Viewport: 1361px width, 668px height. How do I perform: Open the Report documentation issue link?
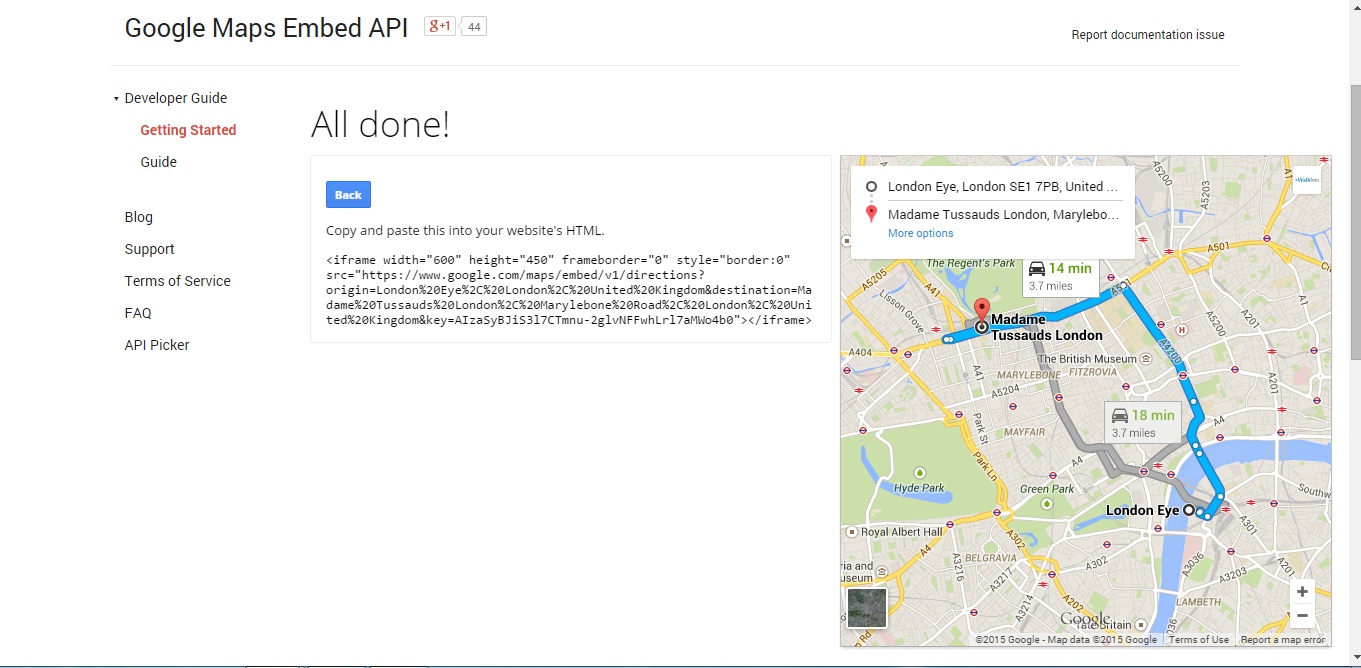(1148, 35)
